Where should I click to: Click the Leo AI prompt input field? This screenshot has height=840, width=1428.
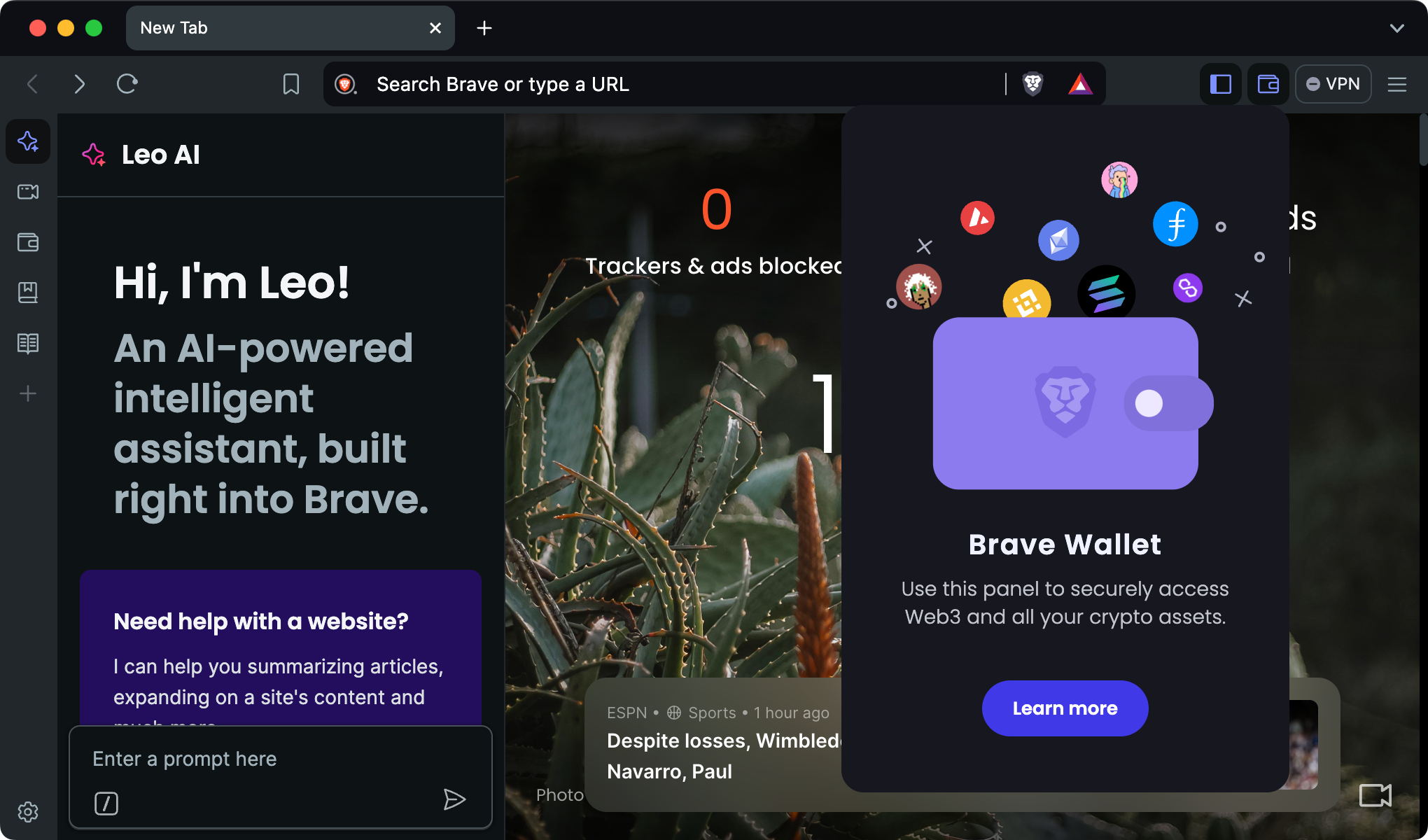coord(281,758)
